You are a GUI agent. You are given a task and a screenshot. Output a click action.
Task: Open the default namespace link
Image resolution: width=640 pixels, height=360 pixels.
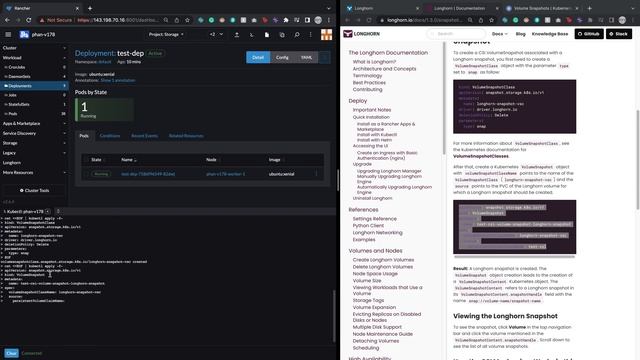point(104,62)
